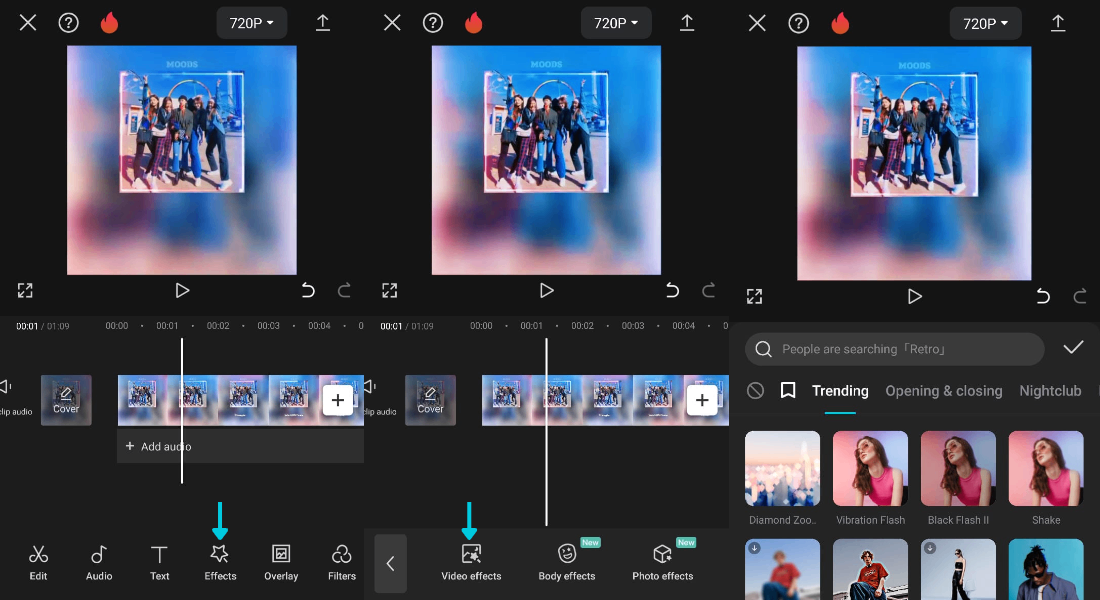Image resolution: width=1100 pixels, height=600 pixels.
Task: Switch to Nightclub tab
Action: (1050, 391)
